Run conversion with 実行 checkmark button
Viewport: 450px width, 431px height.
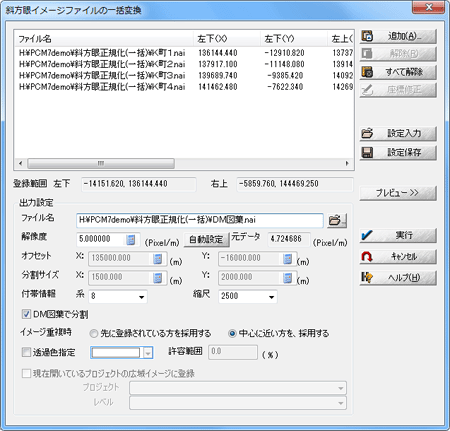pyautogui.click(x=398, y=235)
